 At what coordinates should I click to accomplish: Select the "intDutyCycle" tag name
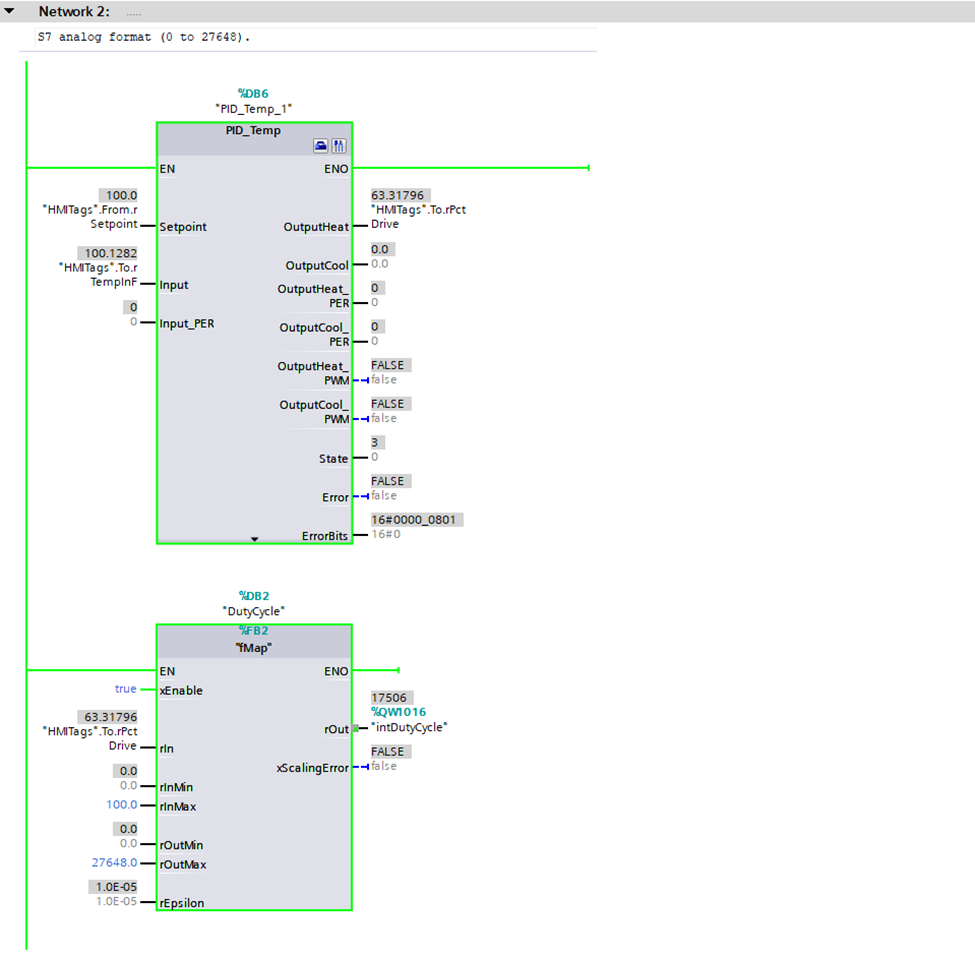tap(409, 727)
